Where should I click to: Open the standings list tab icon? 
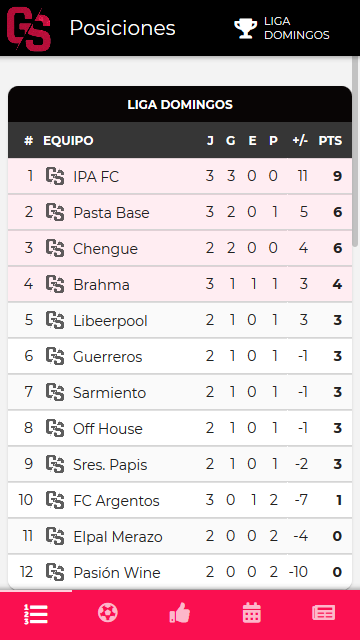[36, 614]
